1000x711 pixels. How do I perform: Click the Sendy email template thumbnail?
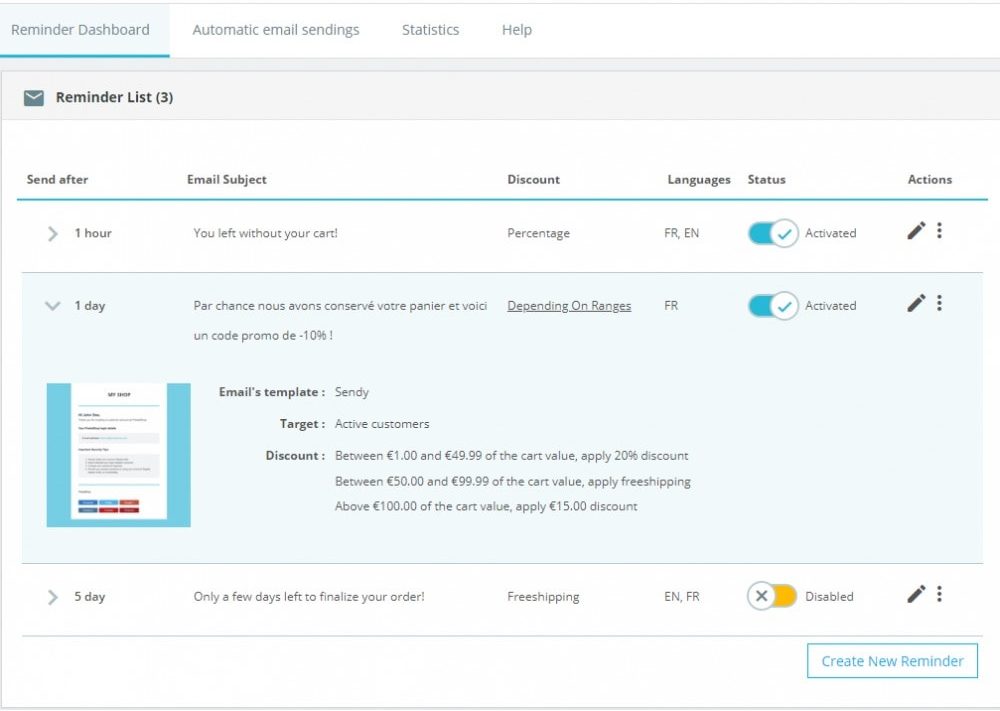tap(118, 455)
